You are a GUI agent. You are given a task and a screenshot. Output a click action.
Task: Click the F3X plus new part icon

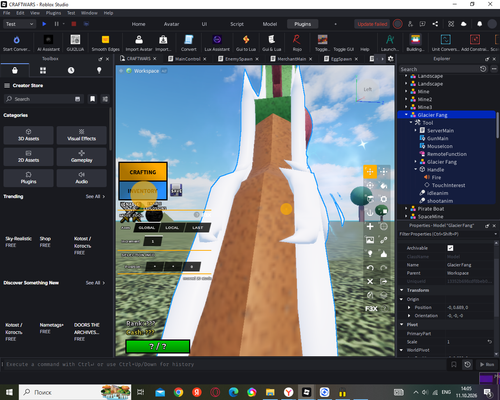tap(370, 227)
